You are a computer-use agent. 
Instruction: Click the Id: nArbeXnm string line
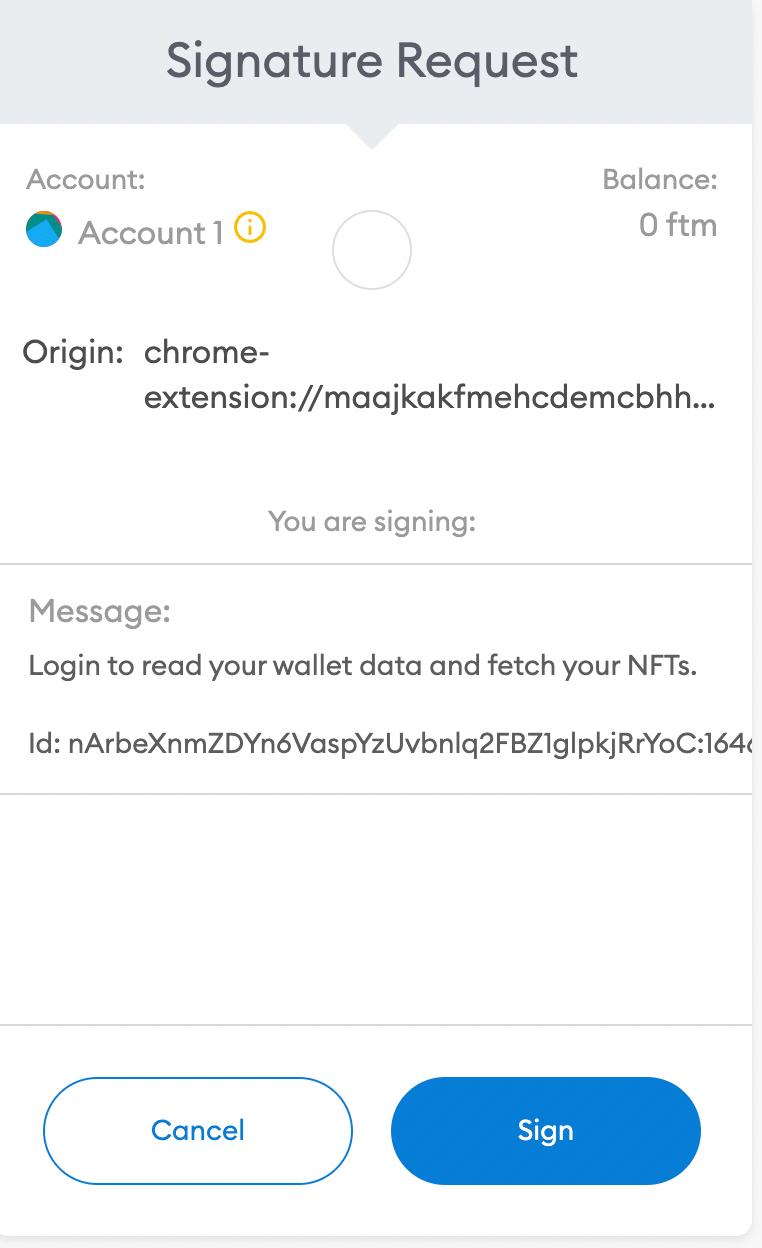click(x=390, y=744)
